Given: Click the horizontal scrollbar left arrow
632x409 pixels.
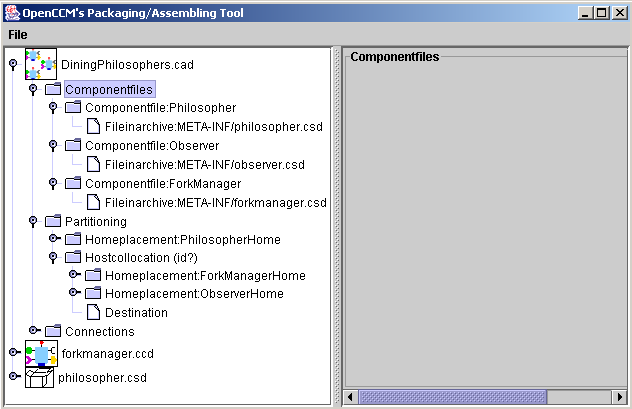Looking at the screenshot, I should 350,397.
